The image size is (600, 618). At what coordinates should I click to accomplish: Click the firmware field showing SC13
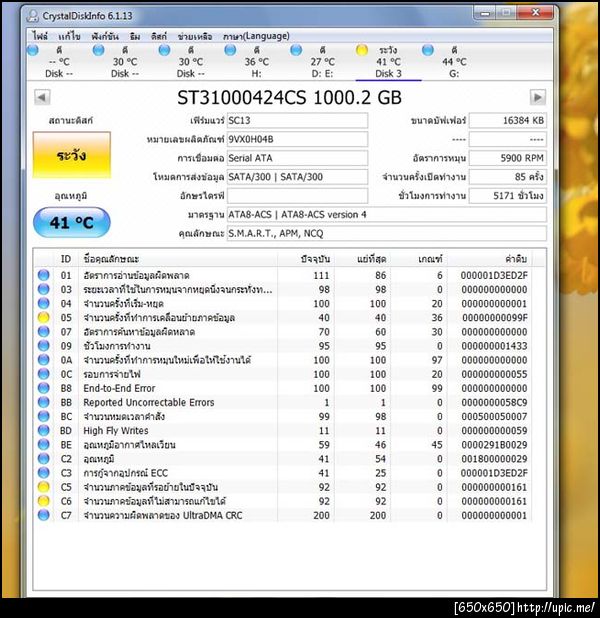pyautogui.click(x=297, y=121)
